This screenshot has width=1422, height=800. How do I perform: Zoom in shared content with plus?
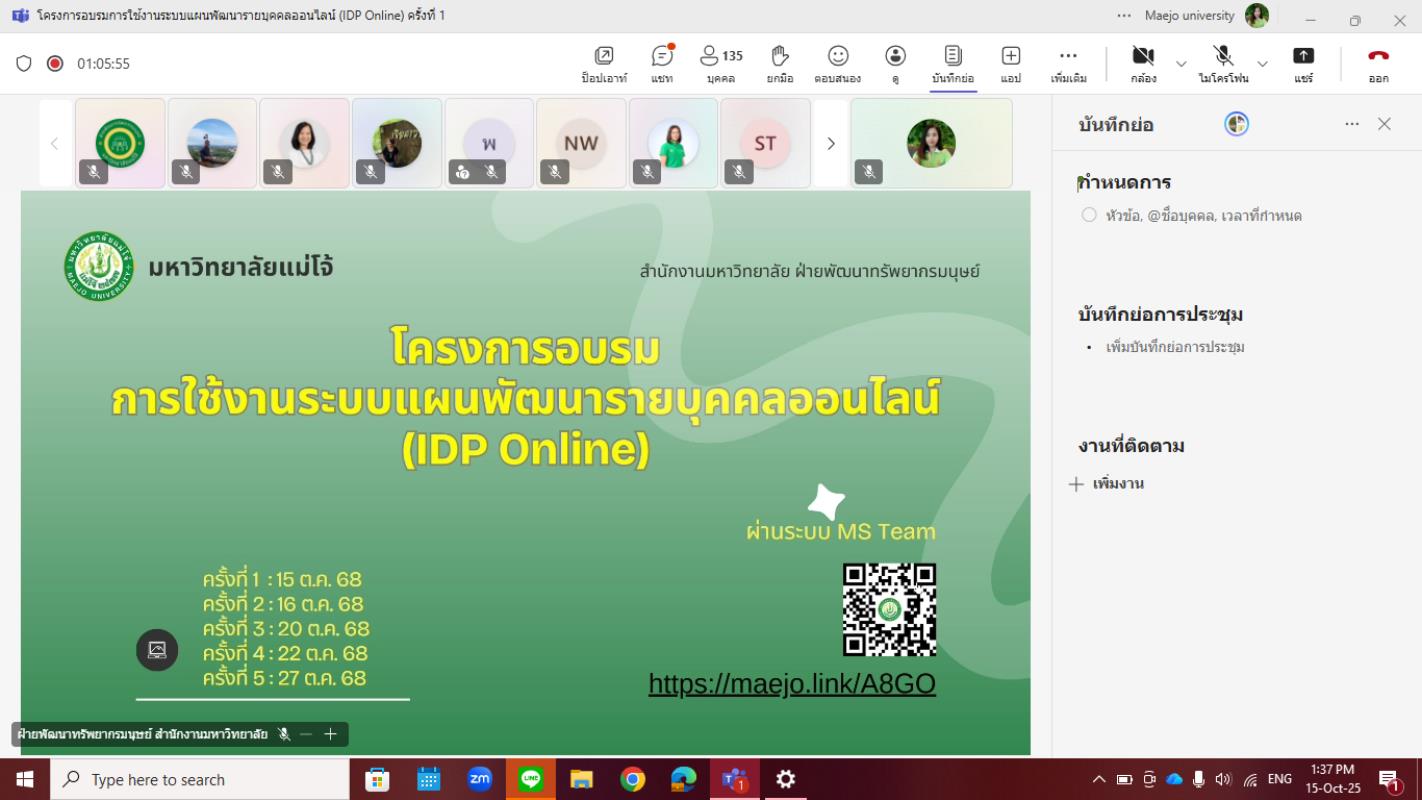(x=331, y=734)
